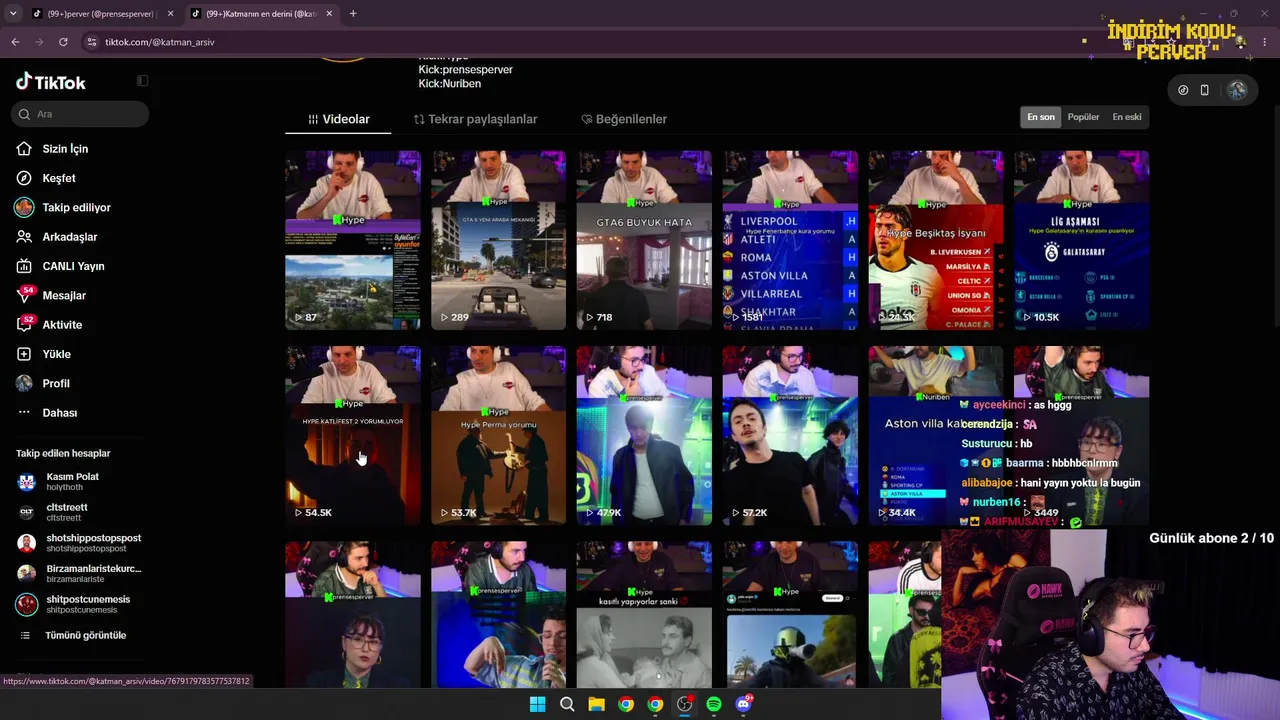The height and width of the screenshot is (720, 1280).
Task: Open the browser tab search dropdown
Action: pyautogui.click(x=13, y=13)
